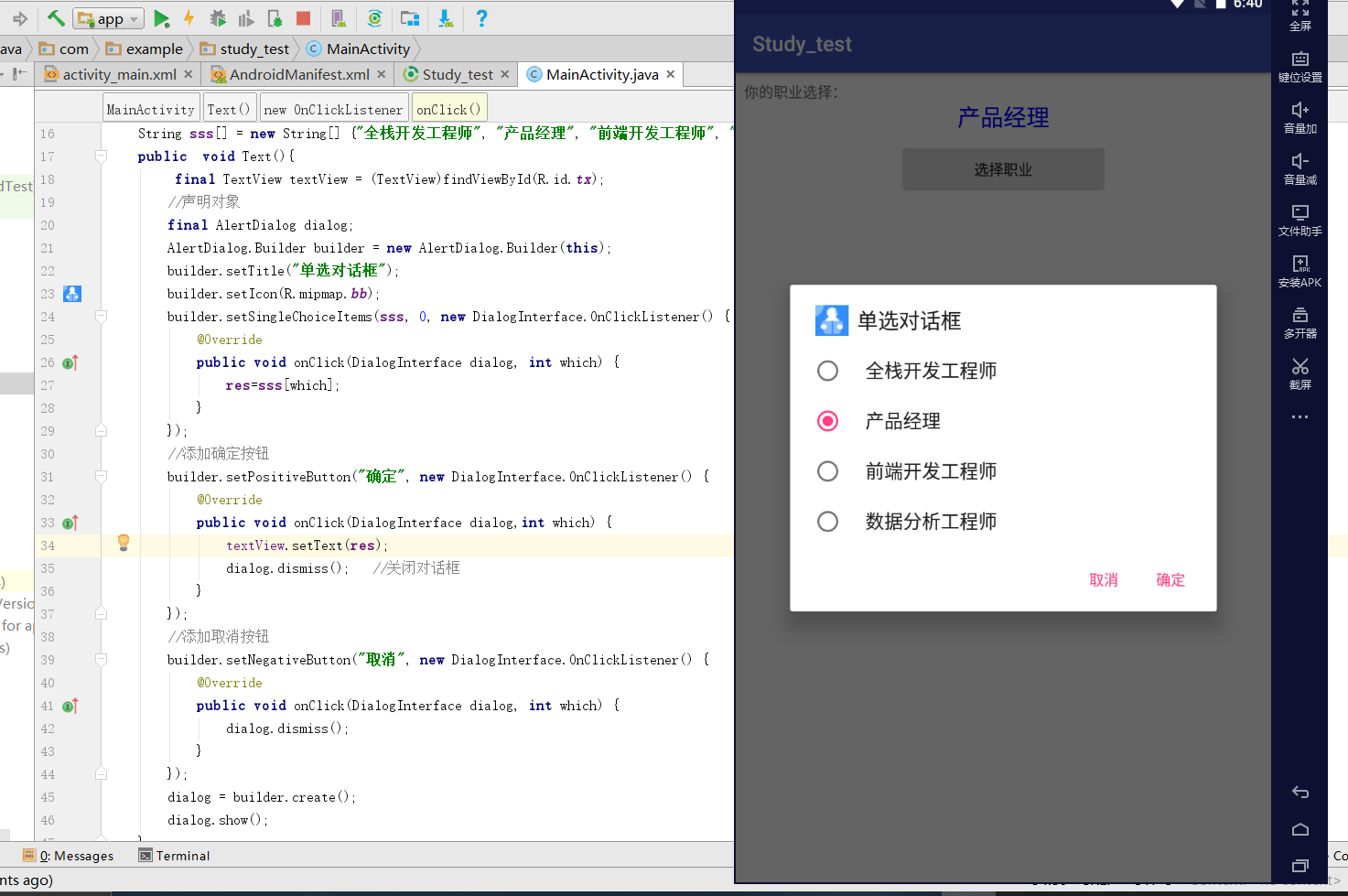Collapse the Text() method at line 17
Image resolution: width=1348 pixels, height=896 pixels.
click(x=102, y=157)
